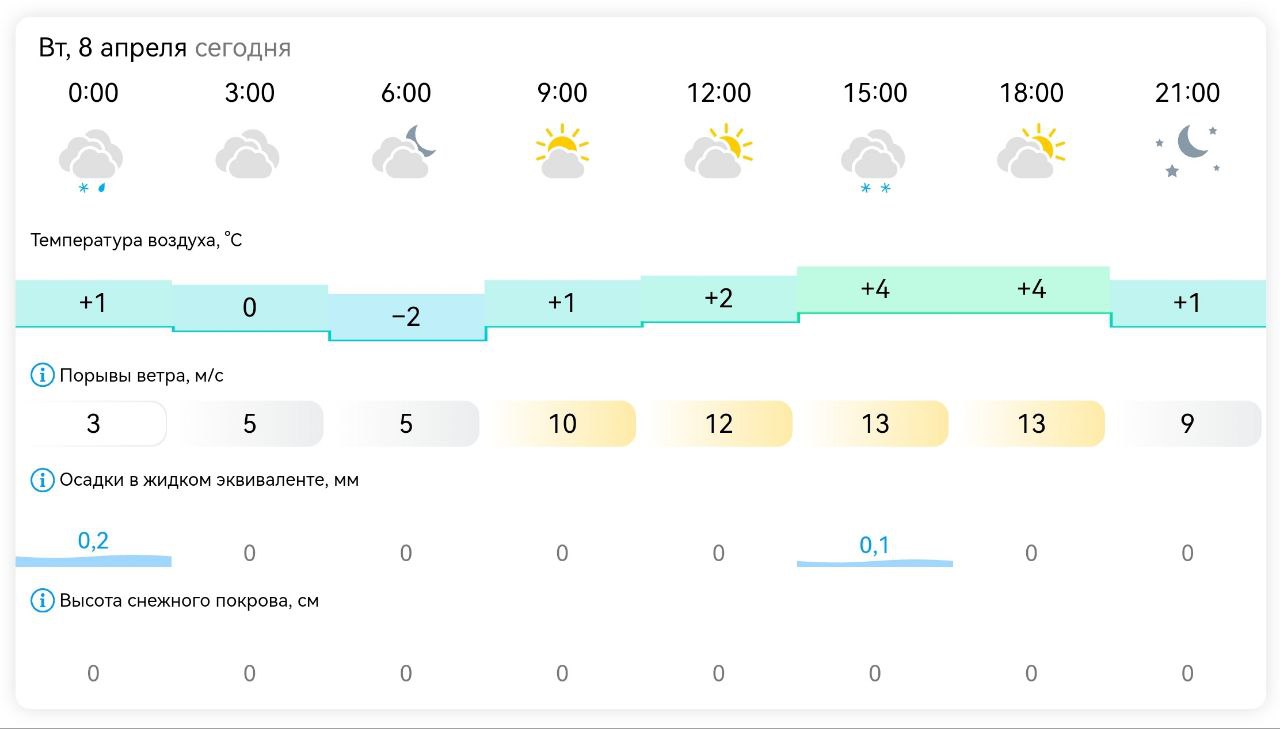Click the partly cloudy icon at 18:00
The height and width of the screenshot is (729, 1280).
1031,151
